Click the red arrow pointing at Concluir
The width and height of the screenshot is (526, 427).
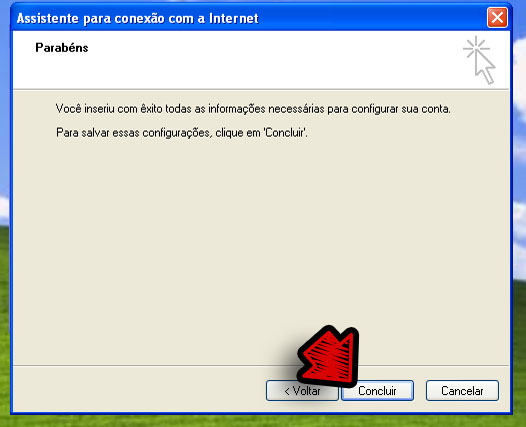pos(328,355)
